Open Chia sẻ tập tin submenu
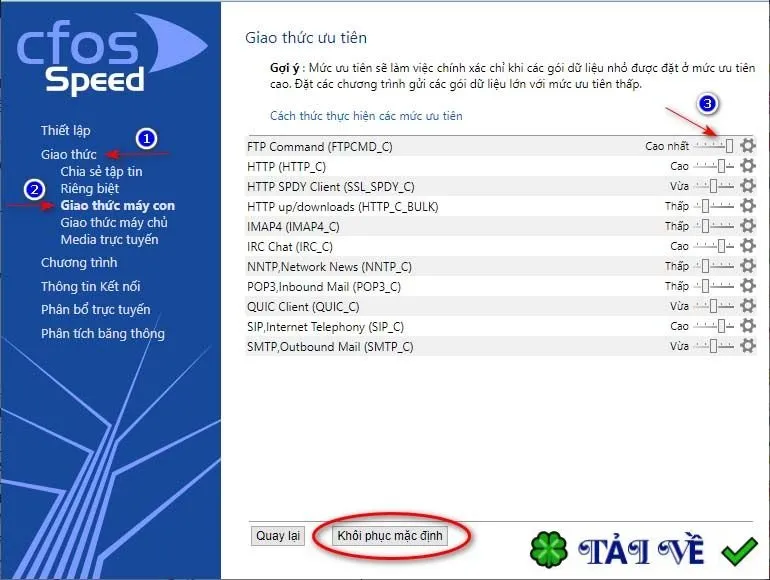 click(101, 171)
